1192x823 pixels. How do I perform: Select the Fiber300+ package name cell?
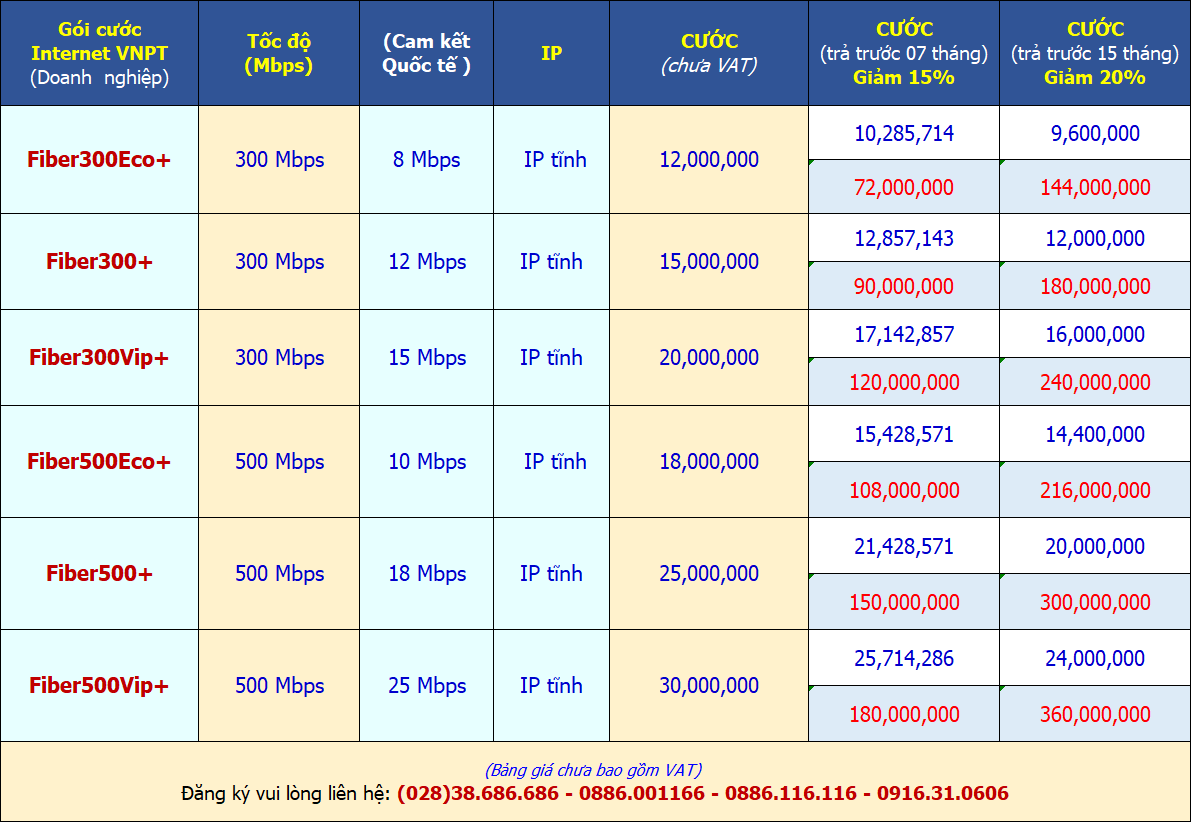(99, 261)
